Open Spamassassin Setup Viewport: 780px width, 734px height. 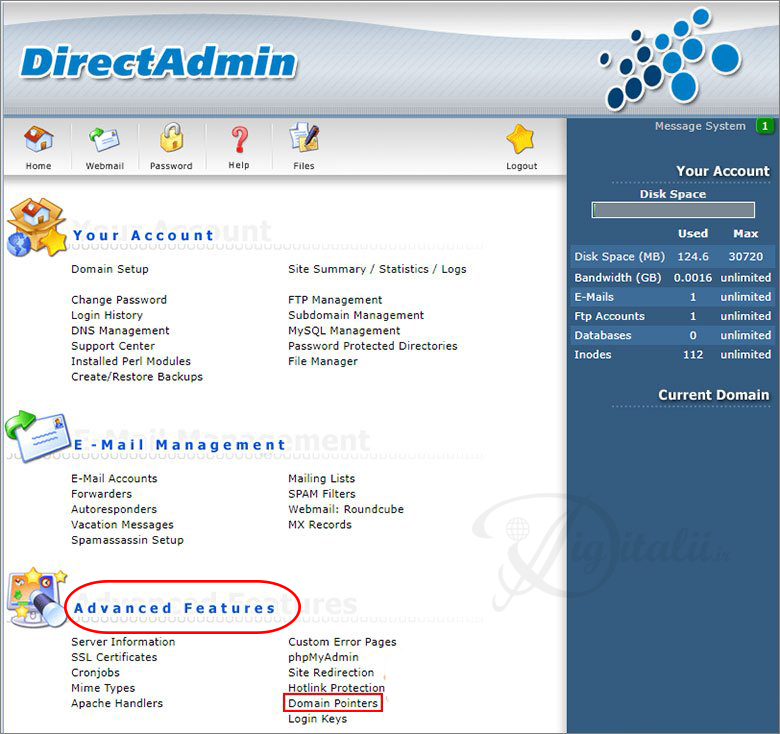click(x=127, y=540)
